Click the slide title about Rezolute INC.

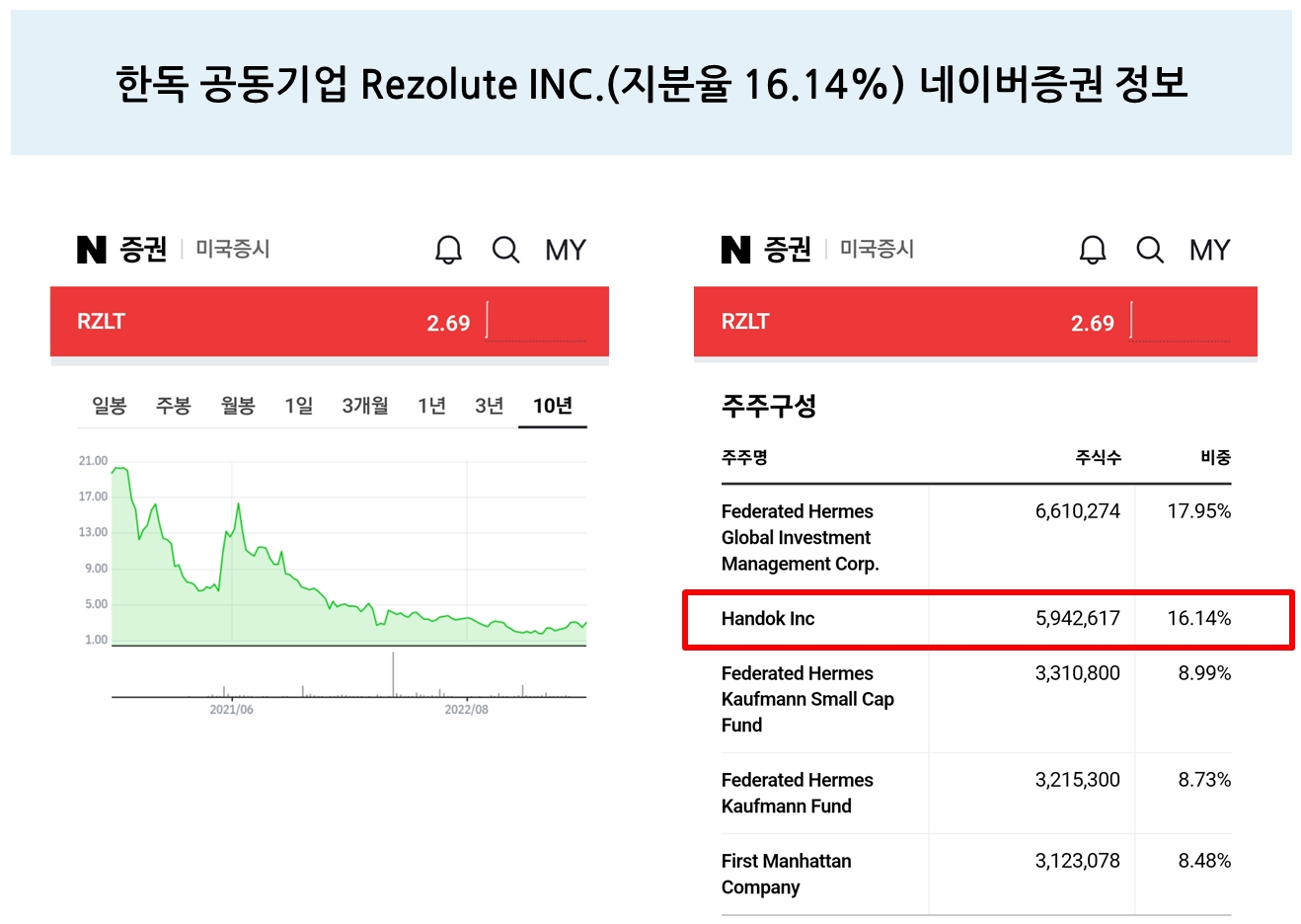[651, 84]
